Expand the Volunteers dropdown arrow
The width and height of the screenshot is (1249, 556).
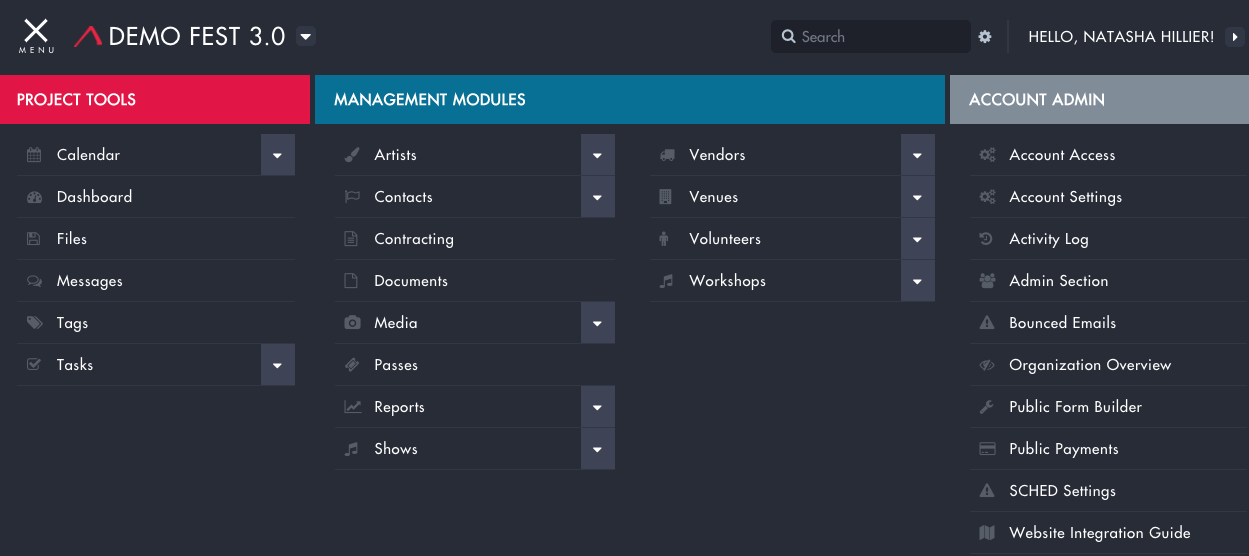point(917,239)
